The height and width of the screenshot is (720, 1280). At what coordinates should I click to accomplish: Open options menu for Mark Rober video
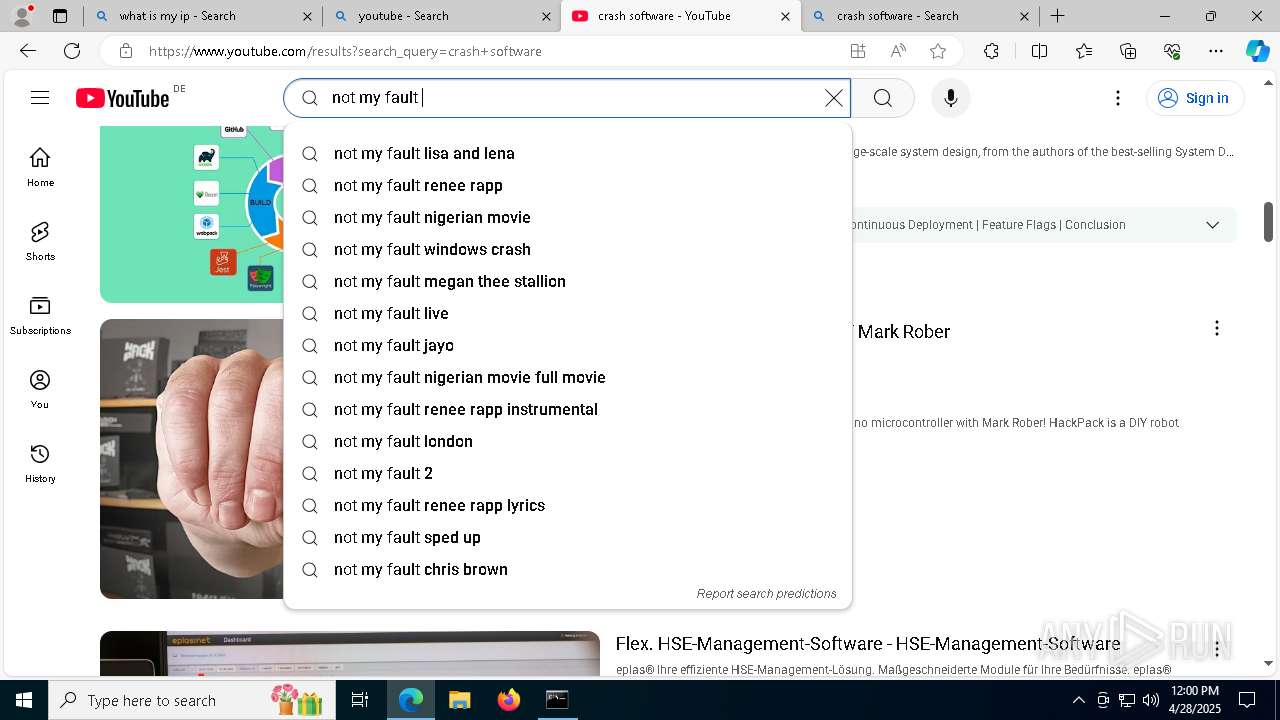1216,329
